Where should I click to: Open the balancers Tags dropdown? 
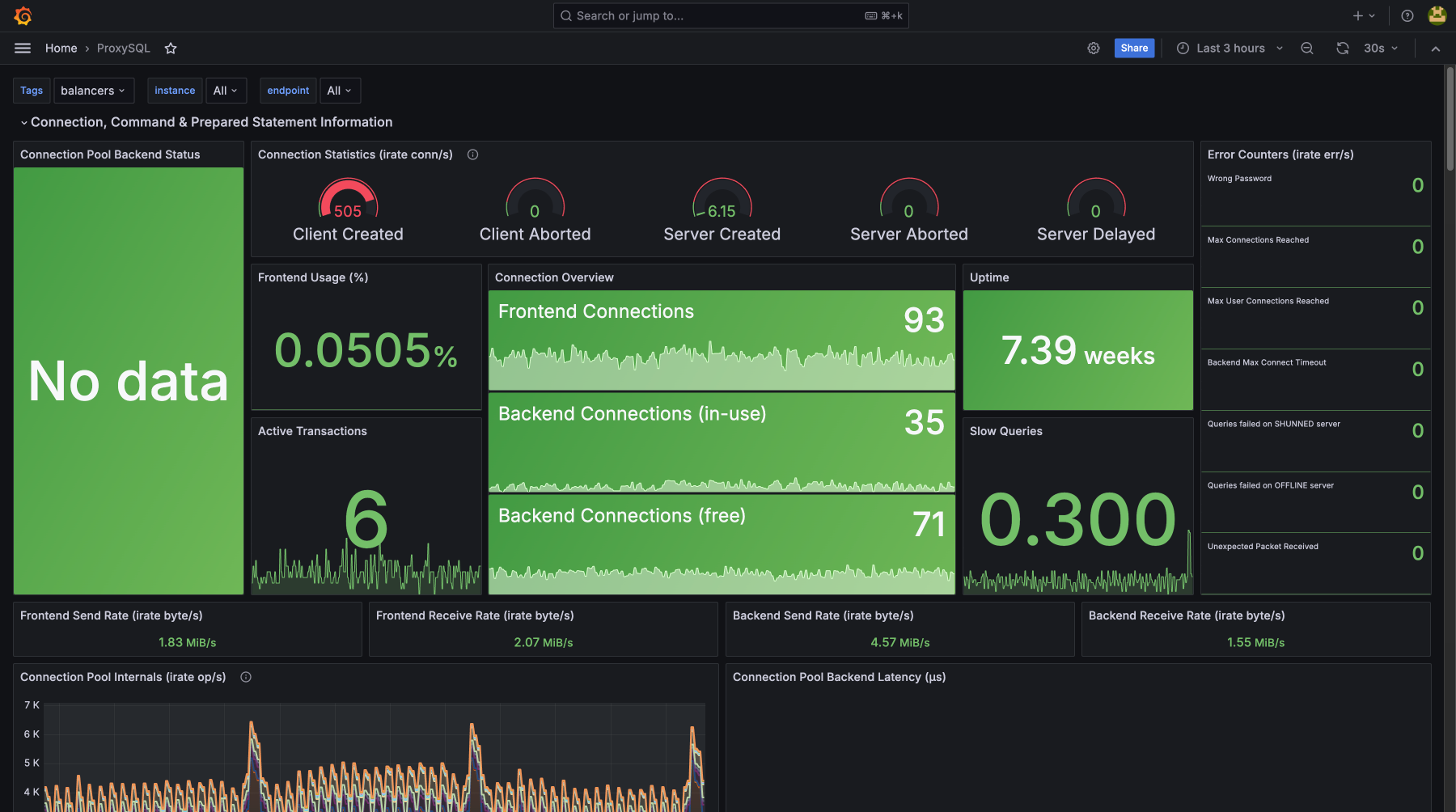(x=93, y=91)
